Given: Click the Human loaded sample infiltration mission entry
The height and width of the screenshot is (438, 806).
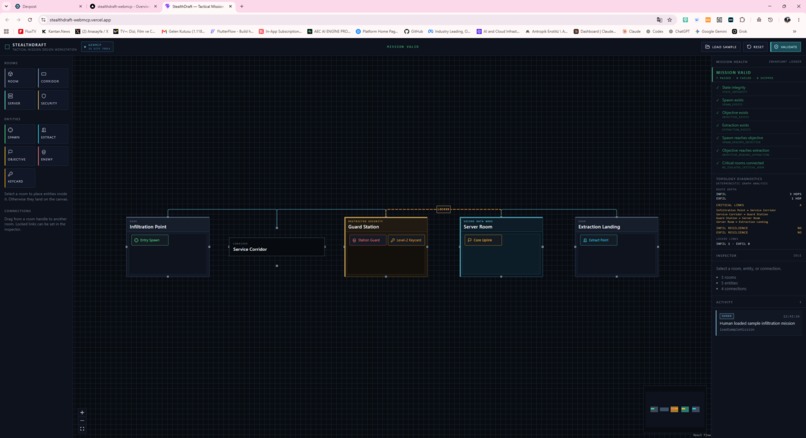Looking at the screenshot, I should (758, 323).
